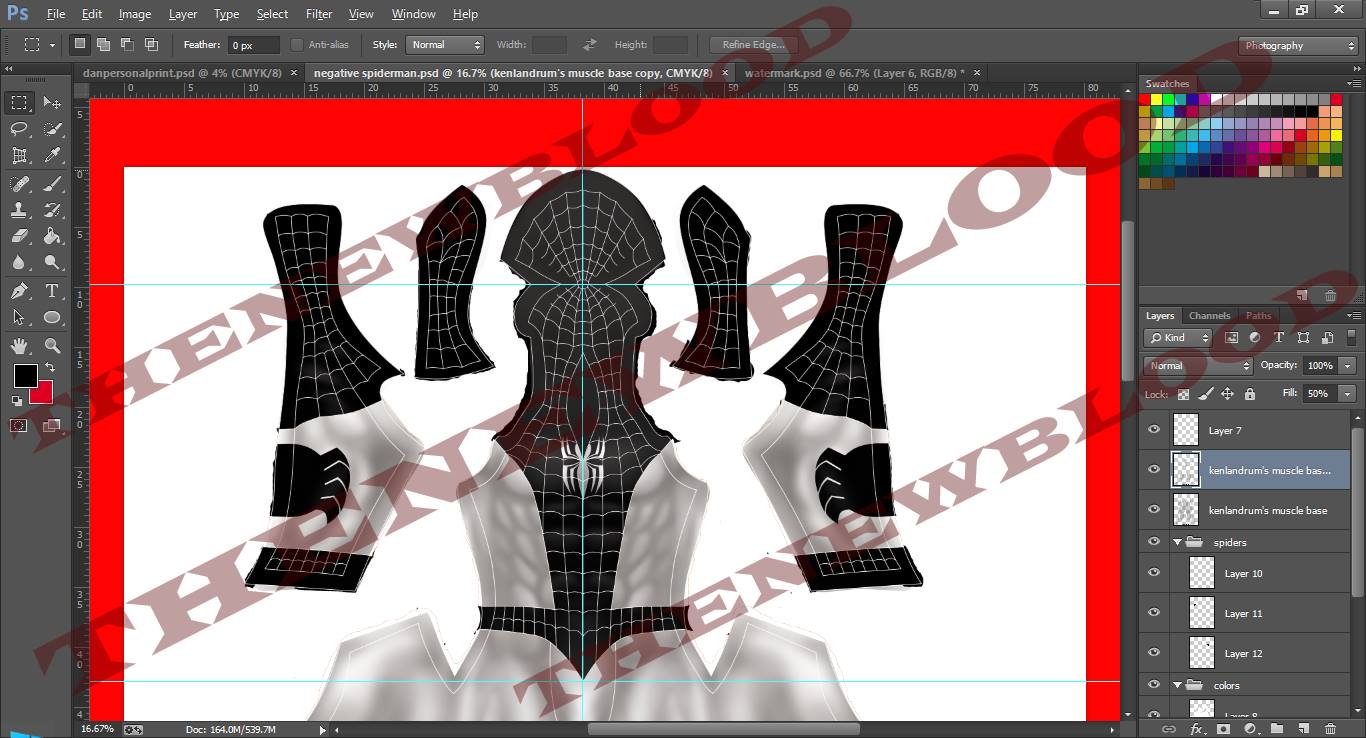This screenshot has width=1366, height=738.
Task: Change screen mode in toolbox
Action: [x=52, y=426]
